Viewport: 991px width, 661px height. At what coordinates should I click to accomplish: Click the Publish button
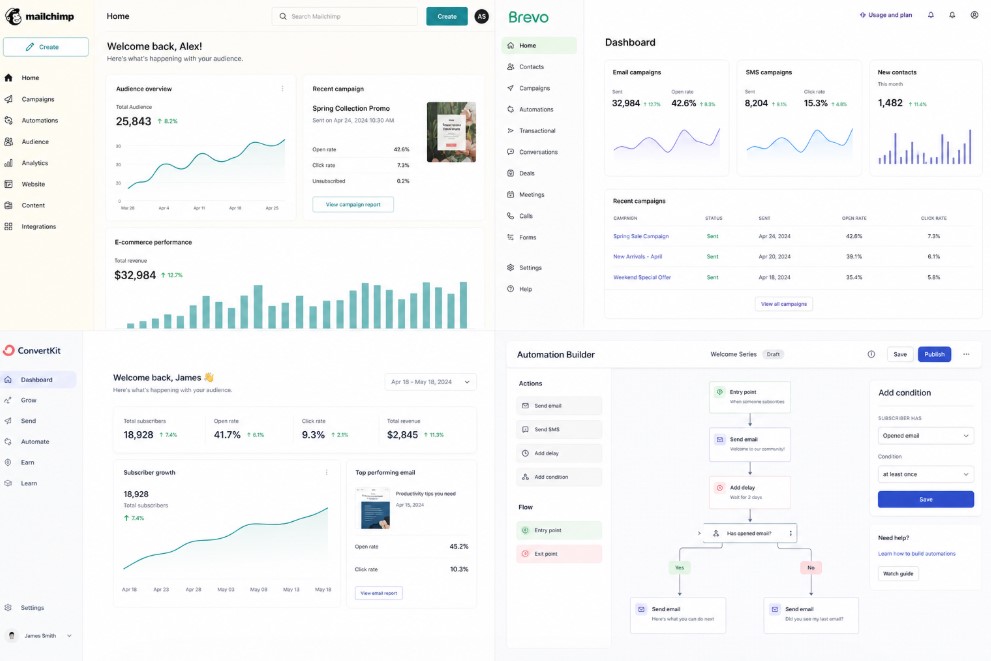[934, 355]
